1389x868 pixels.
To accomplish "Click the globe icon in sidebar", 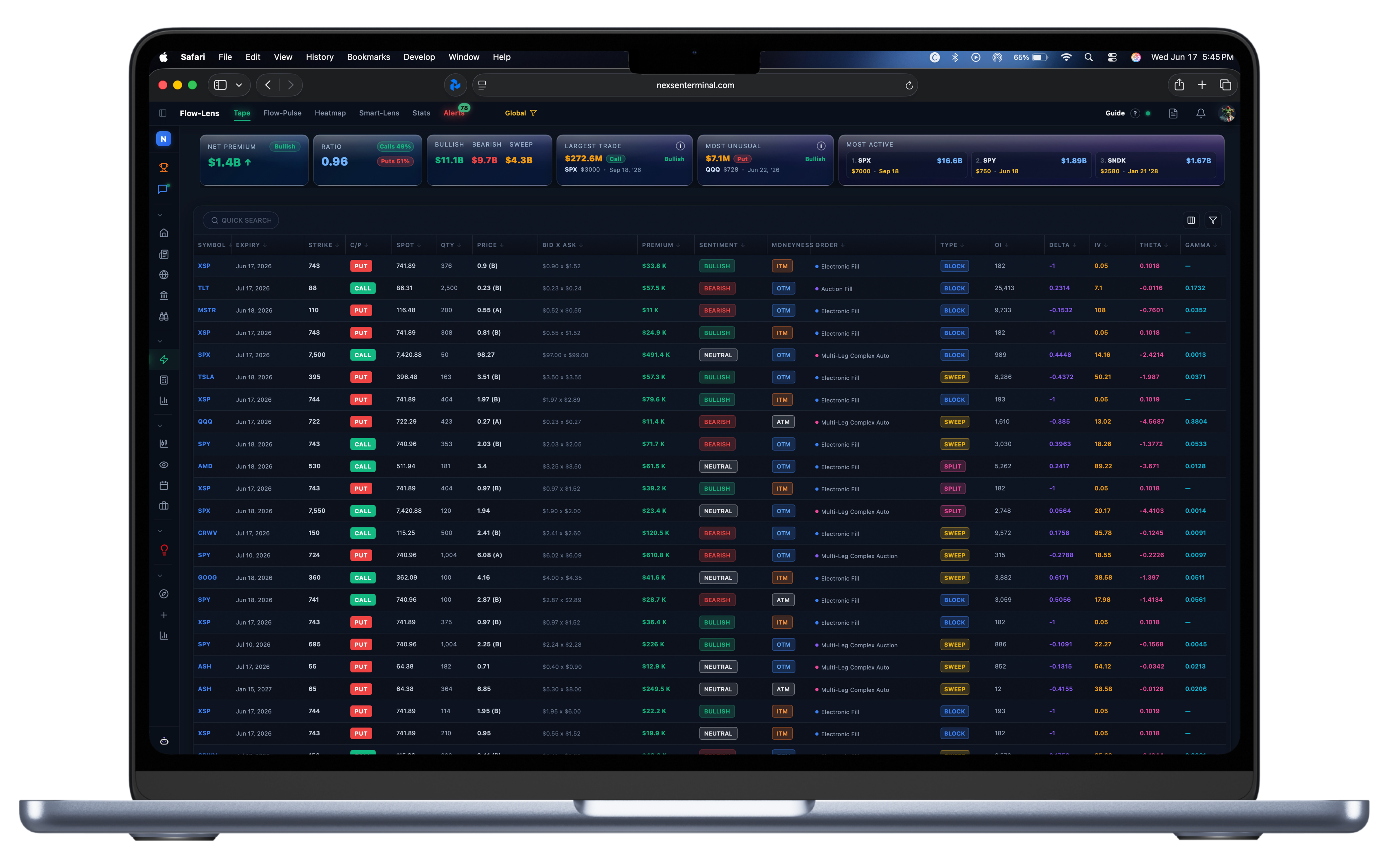I will (x=163, y=275).
